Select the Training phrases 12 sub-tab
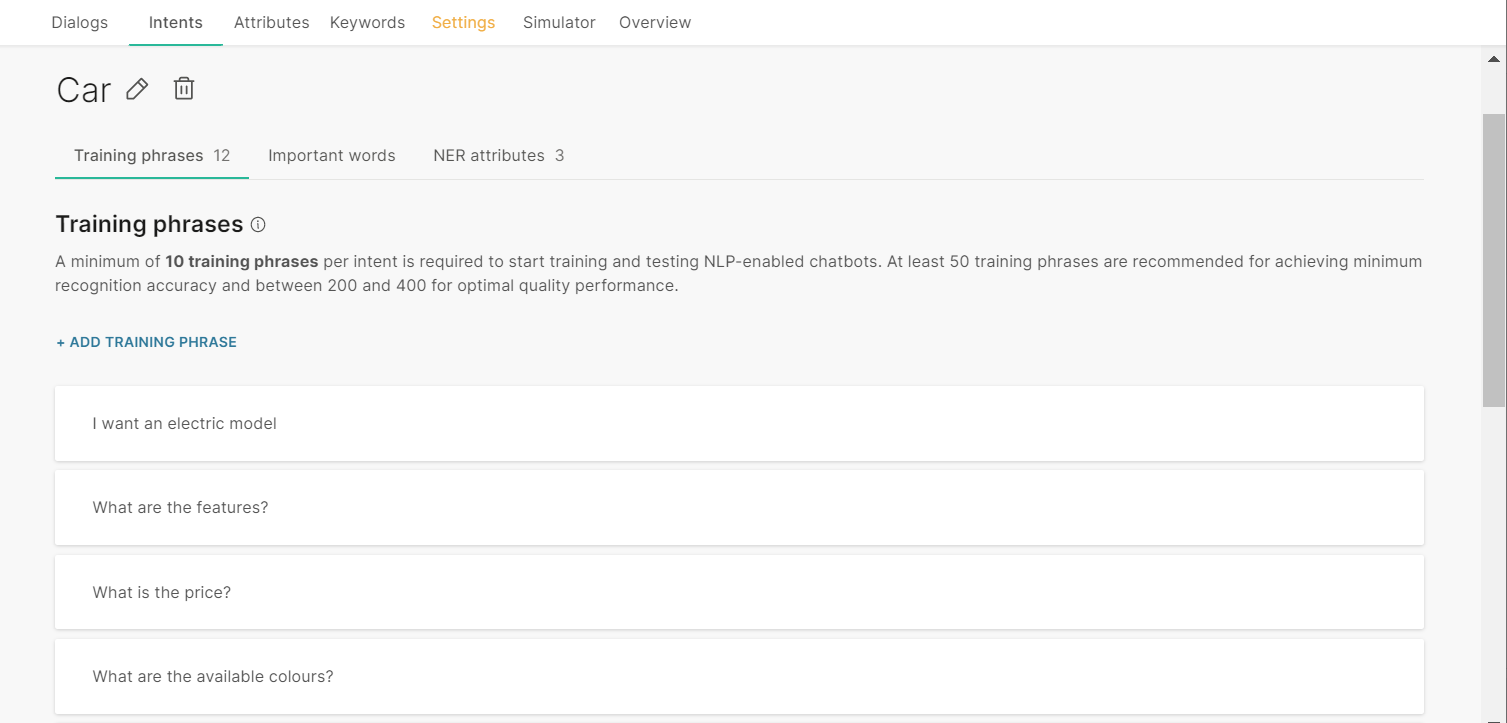This screenshot has width=1507, height=723. pyautogui.click(x=152, y=155)
